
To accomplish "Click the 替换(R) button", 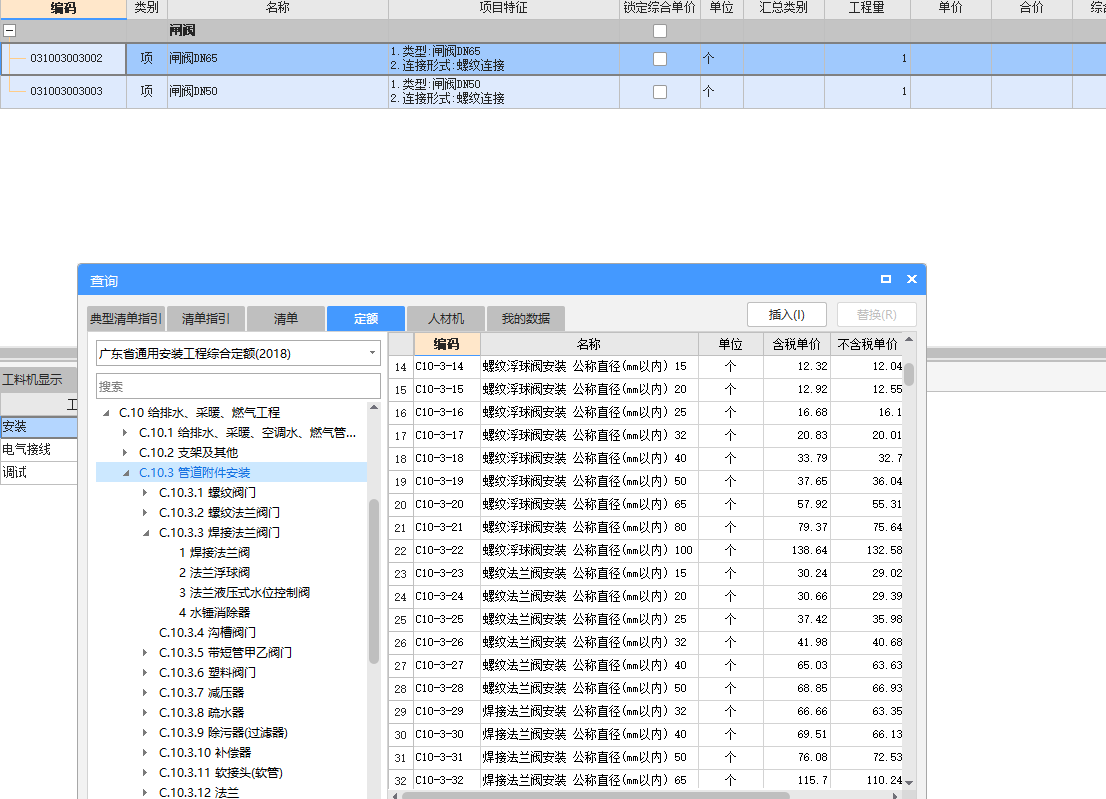I will pyautogui.click(x=877, y=315).
